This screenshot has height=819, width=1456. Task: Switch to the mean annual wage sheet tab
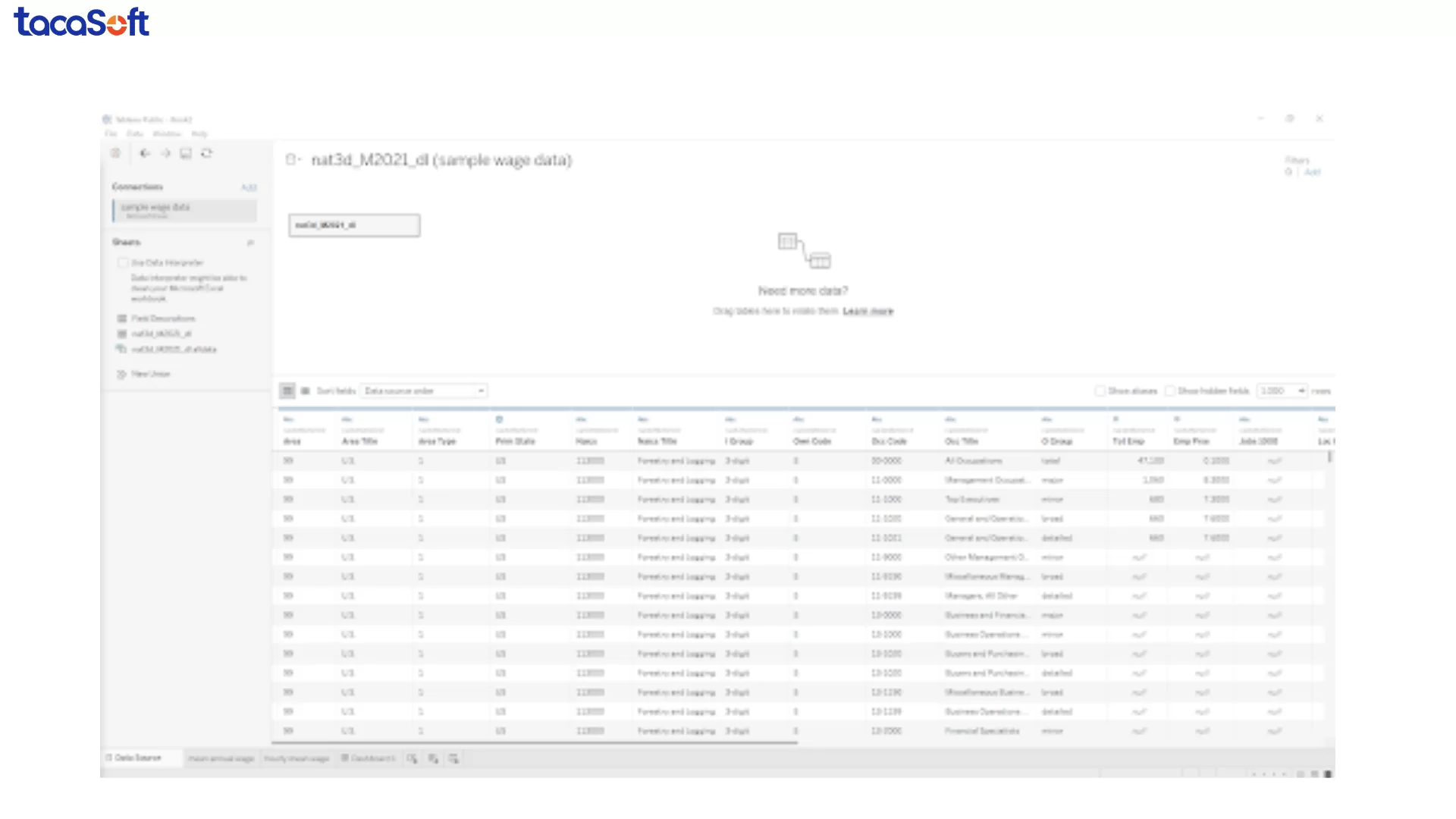(x=221, y=758)
